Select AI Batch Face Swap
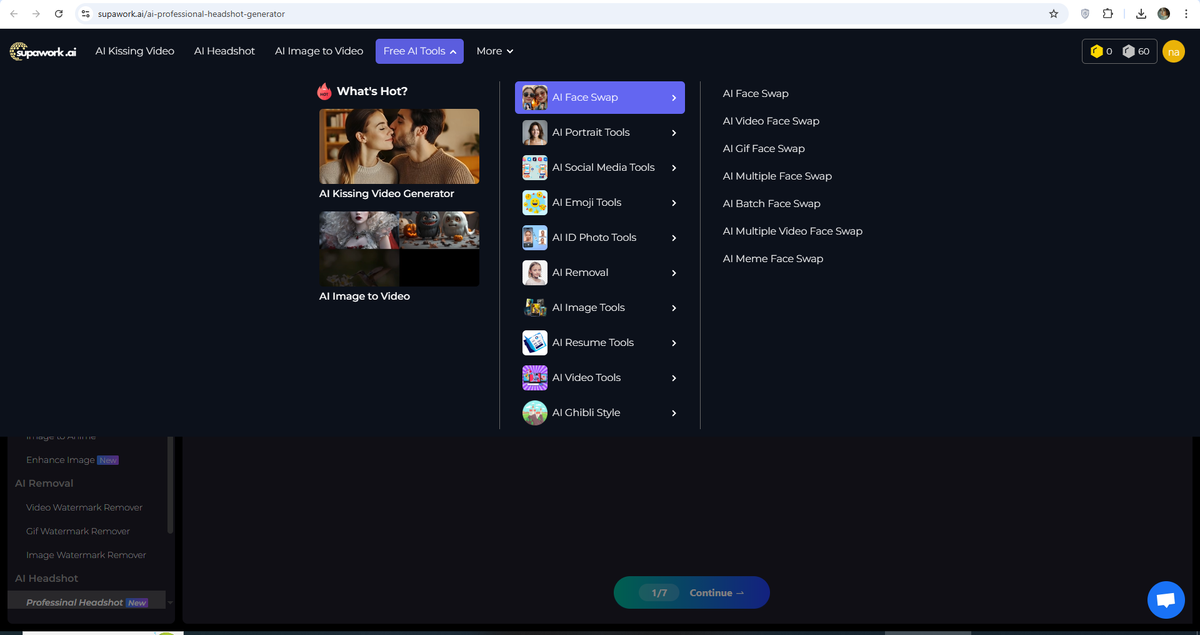This screenshot has width=1200, height=635. [772, 203]
